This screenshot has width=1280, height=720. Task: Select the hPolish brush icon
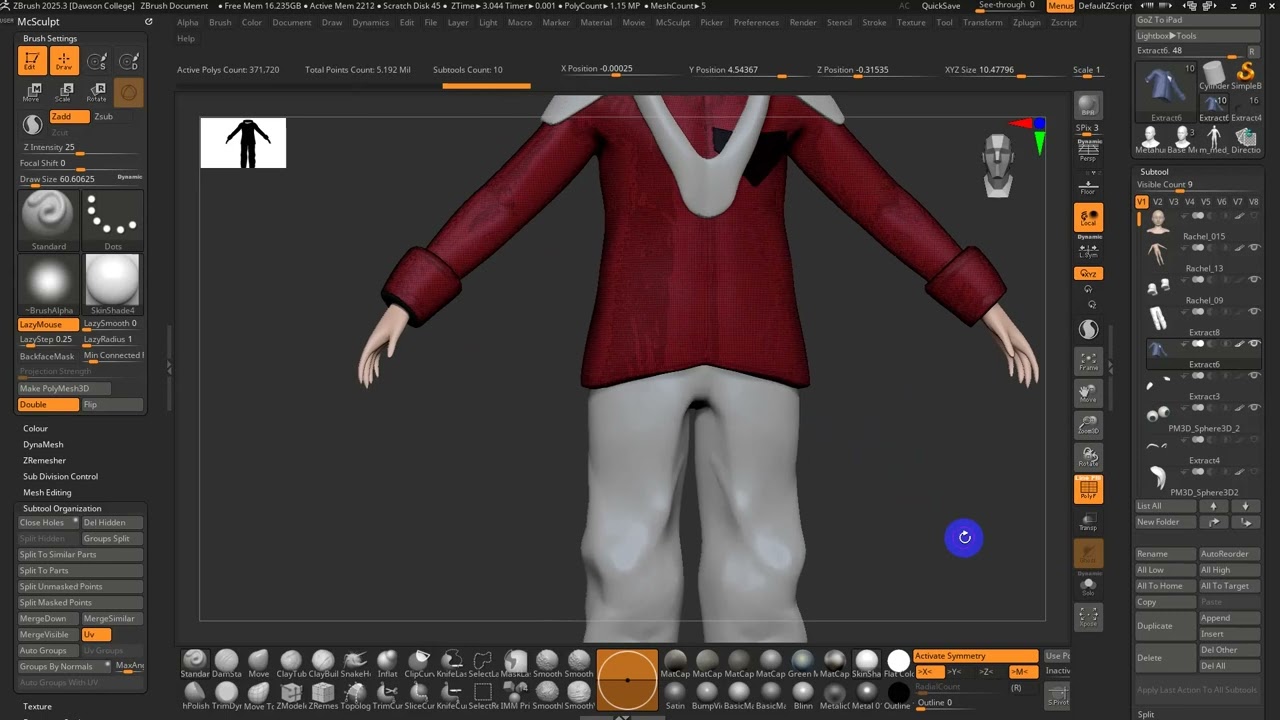coord(195,694)
